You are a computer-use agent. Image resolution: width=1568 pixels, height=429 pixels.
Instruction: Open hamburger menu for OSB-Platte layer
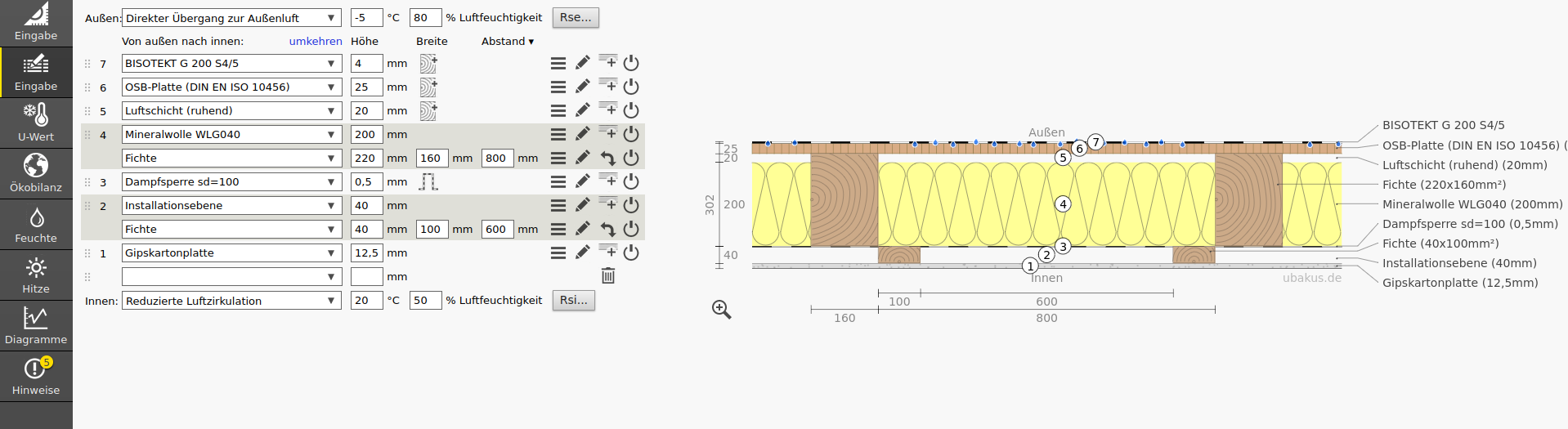pos(558,87)
